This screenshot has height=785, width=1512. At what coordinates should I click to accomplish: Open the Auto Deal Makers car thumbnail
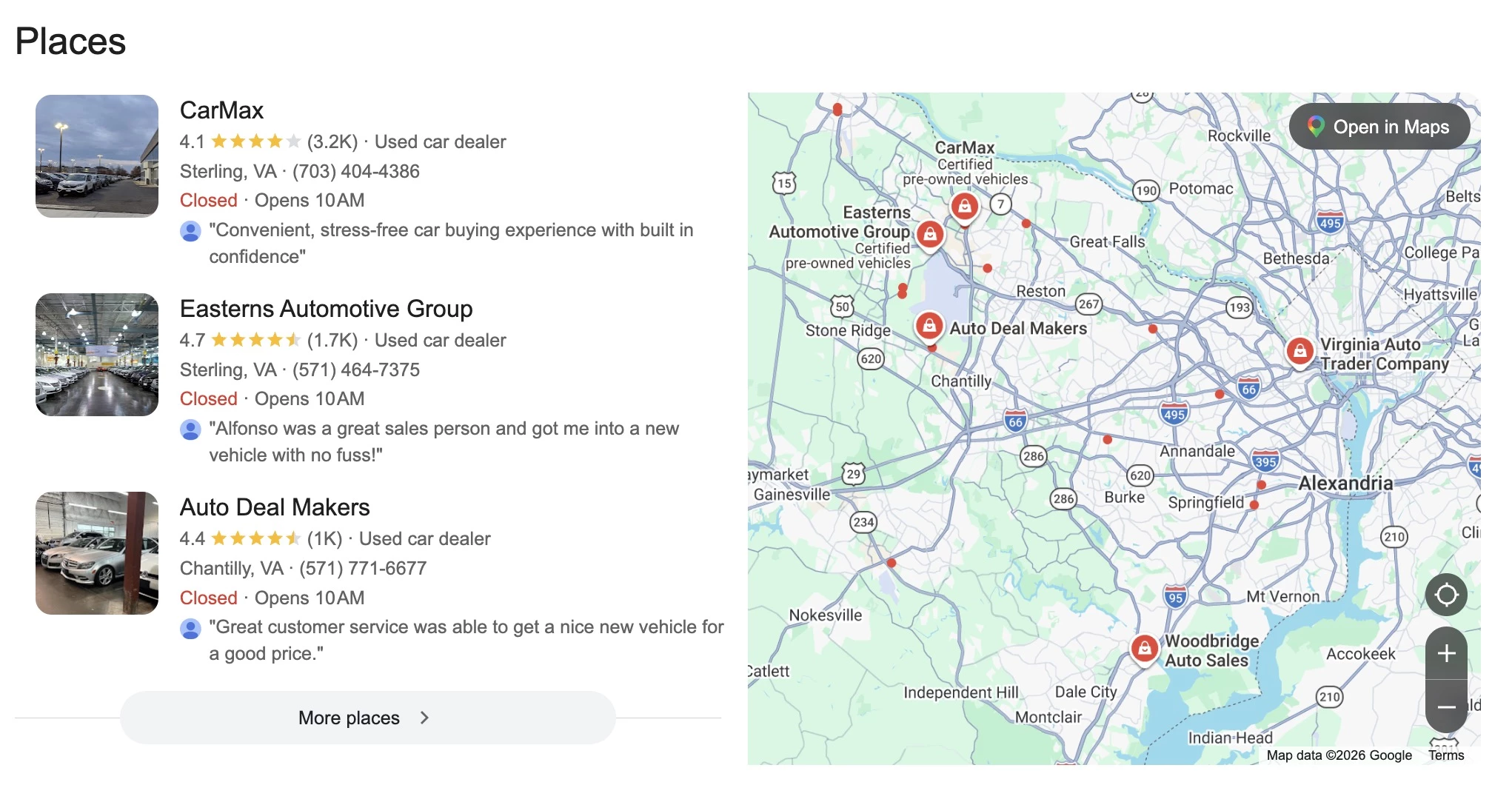click(x=97, y=553)
